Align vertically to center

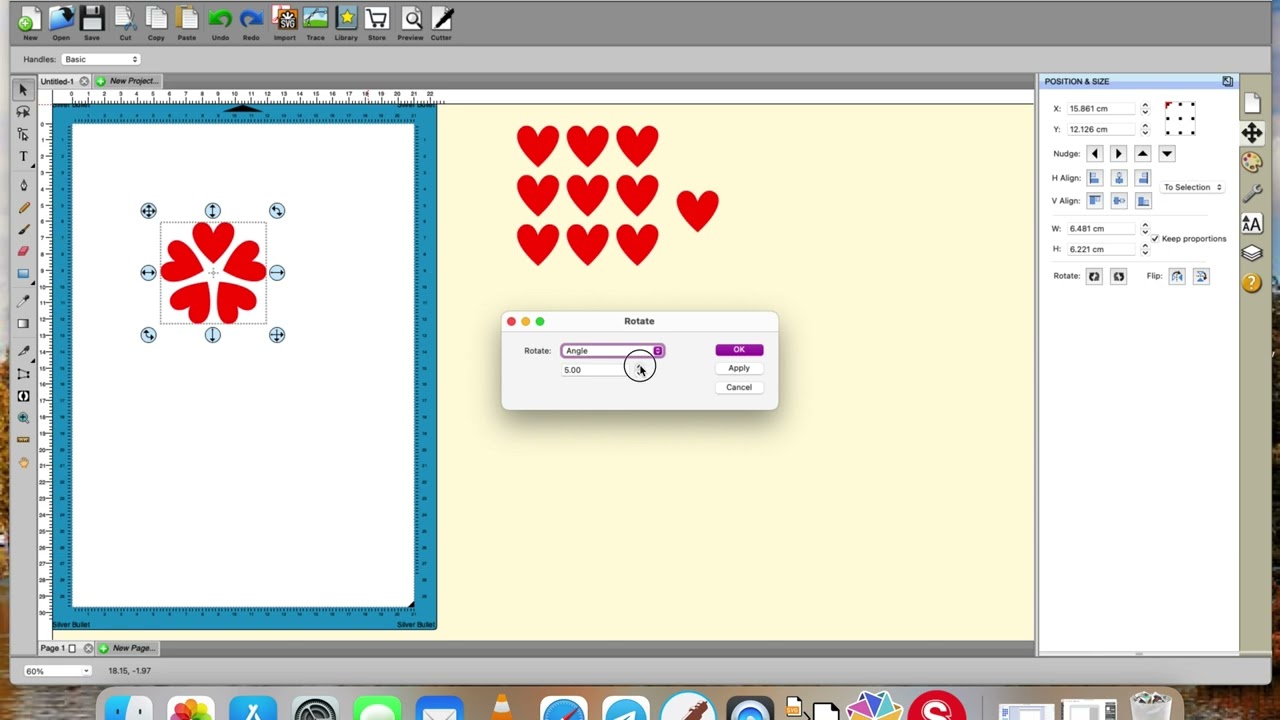coord(1119,201)
